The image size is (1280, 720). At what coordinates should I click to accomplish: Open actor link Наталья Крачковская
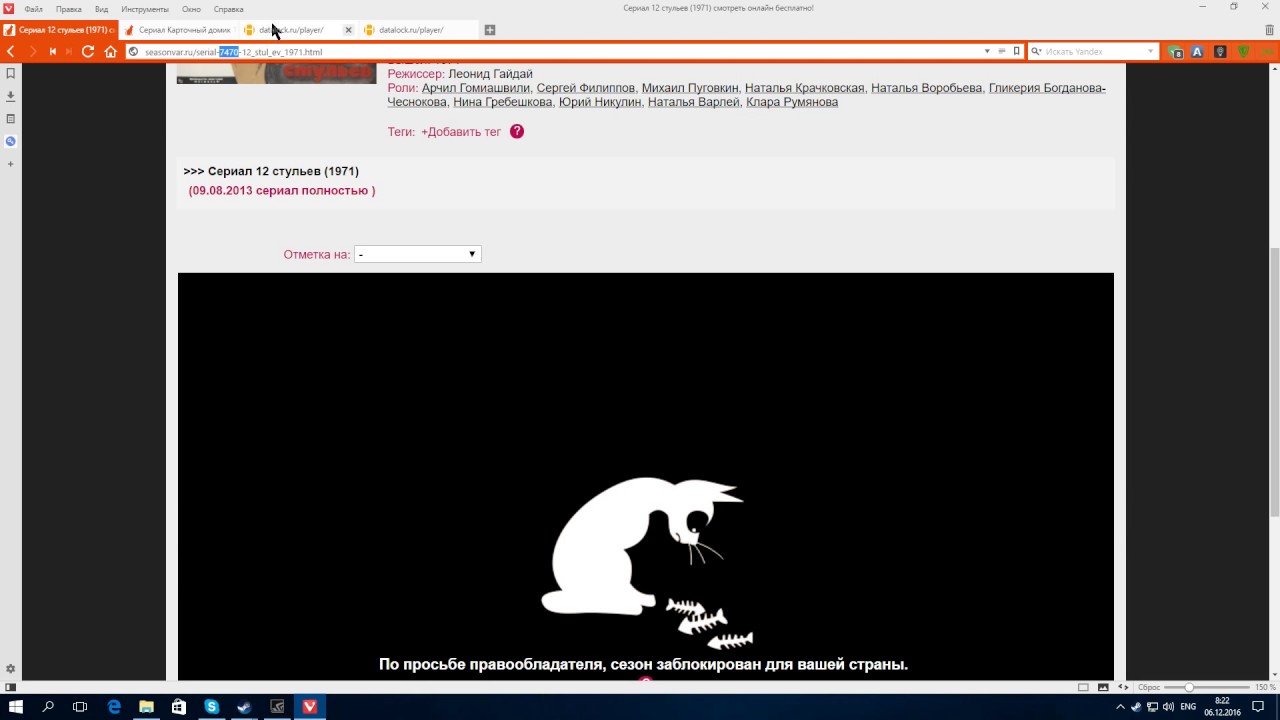[805, 88]
